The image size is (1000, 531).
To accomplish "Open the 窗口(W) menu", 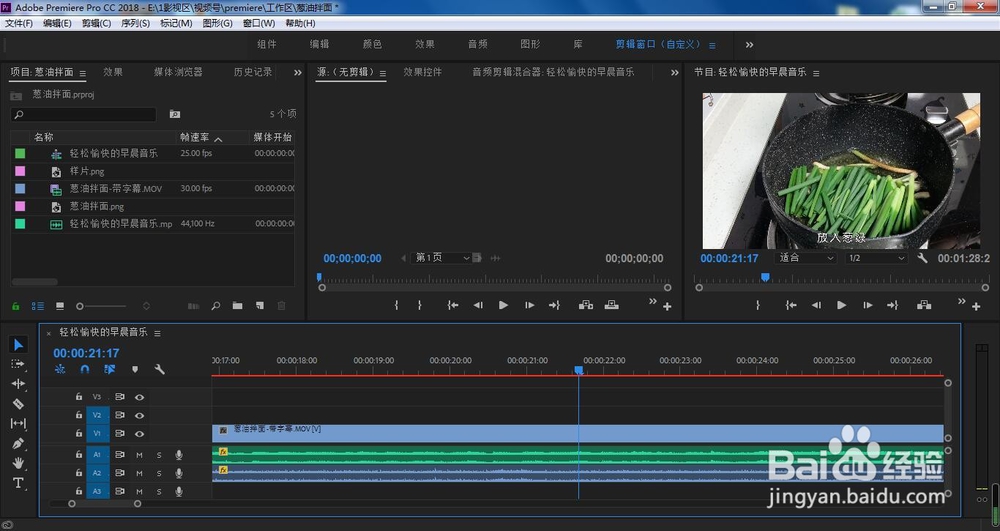I will (x=259, y=23).
